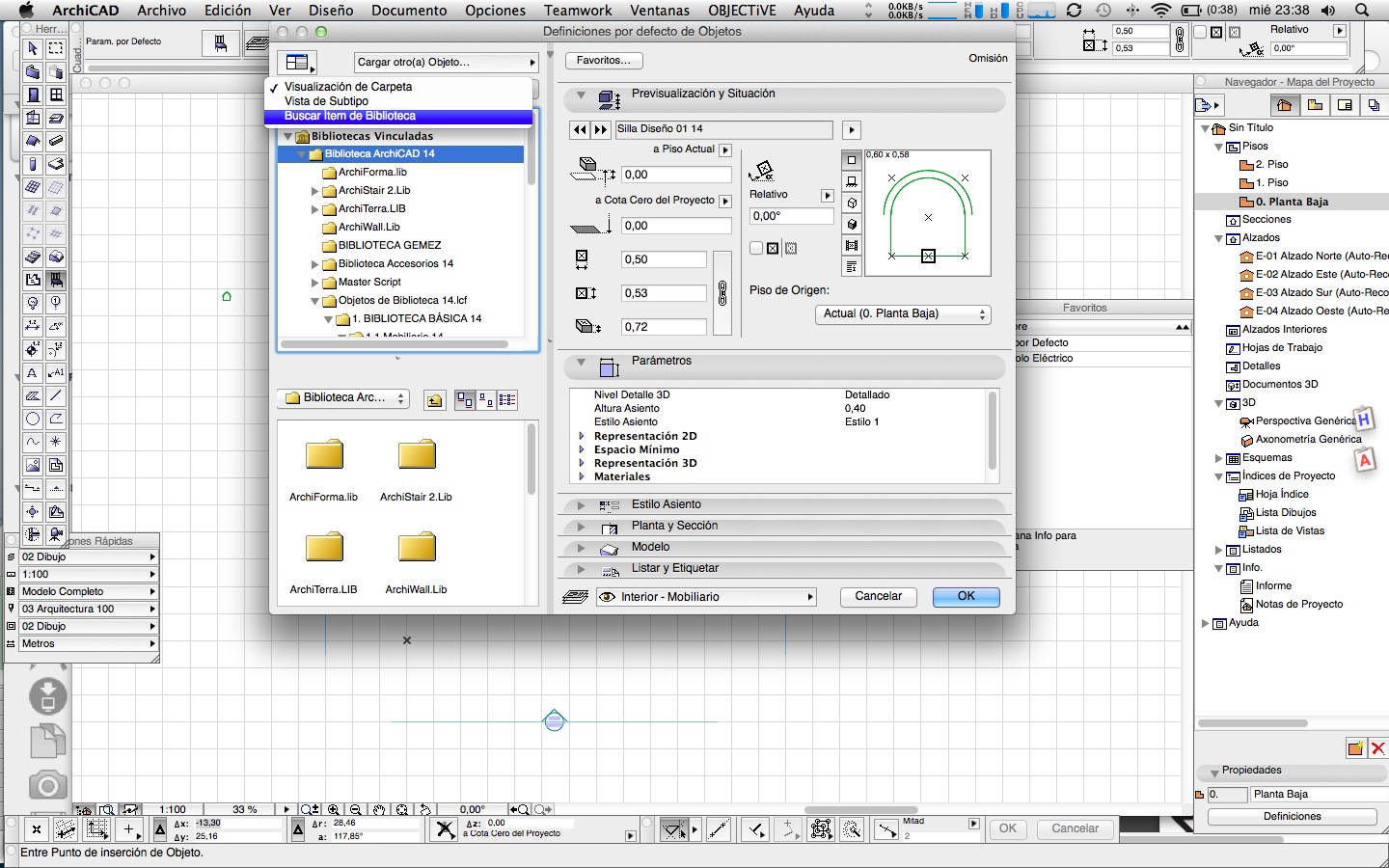
Task: Click the chain link proportional lock icon
Action: [x=722, y=293]
